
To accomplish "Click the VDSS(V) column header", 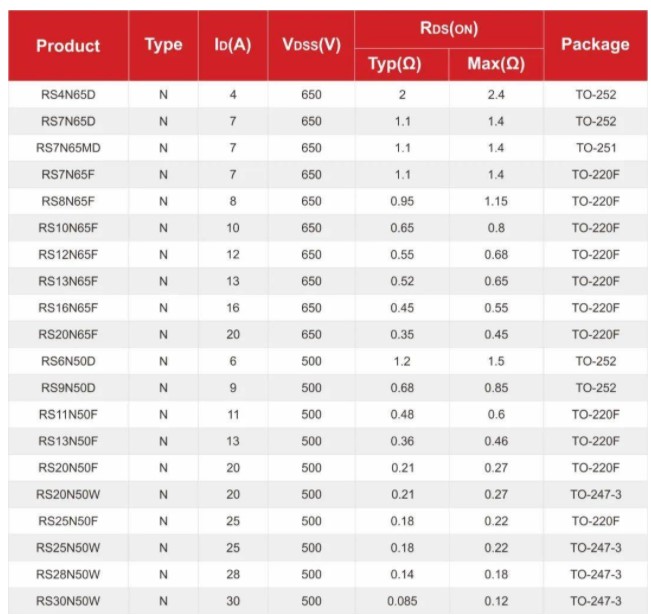I will (x=311, y=45).
